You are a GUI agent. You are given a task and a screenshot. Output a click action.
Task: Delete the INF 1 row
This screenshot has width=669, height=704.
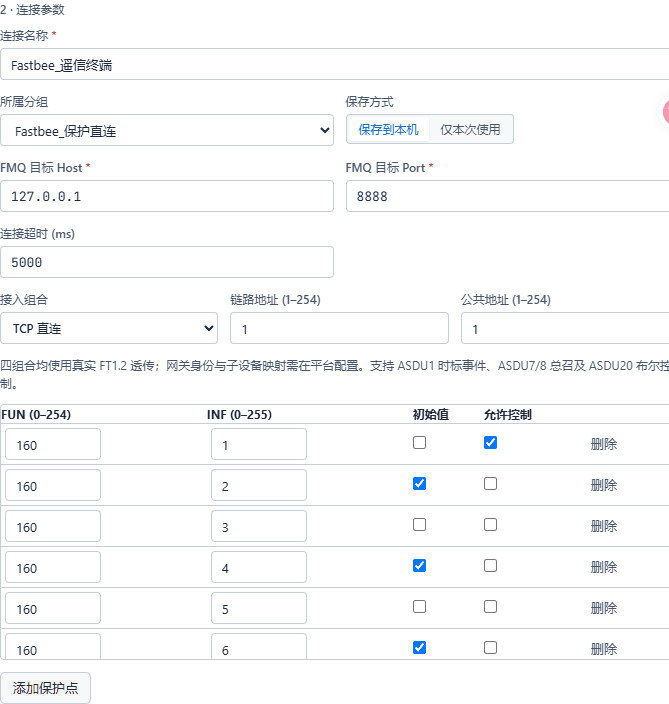pos(603,444)
